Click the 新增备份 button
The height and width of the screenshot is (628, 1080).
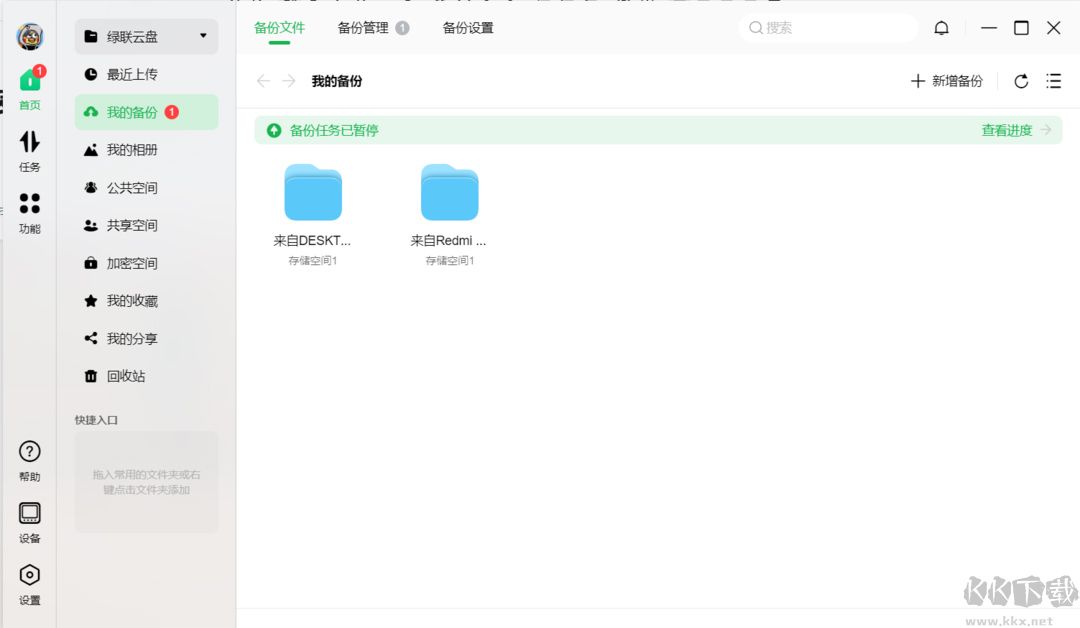(x=948, y=81)
